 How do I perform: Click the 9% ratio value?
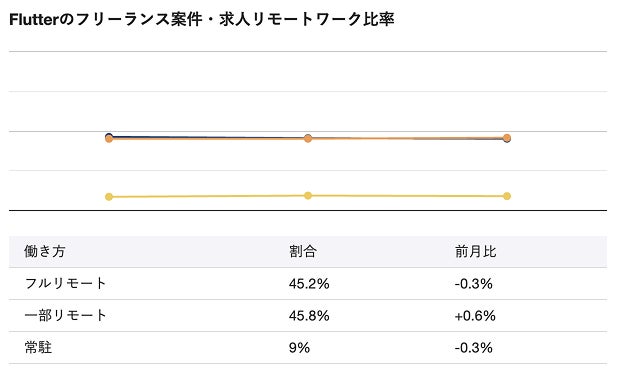(x=299, y=348)
